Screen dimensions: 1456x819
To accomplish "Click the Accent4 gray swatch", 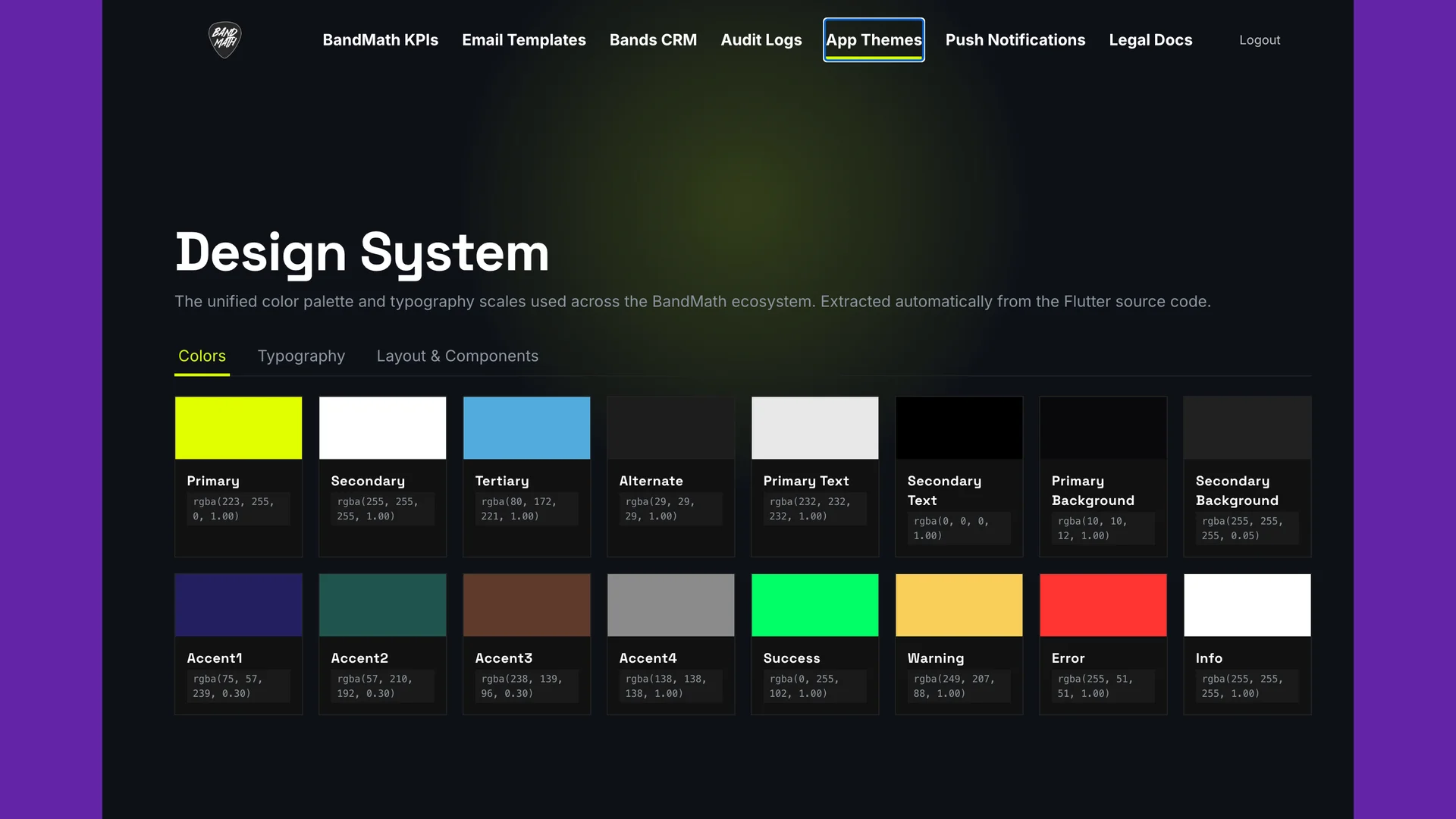I will click(x=670, y=605).
